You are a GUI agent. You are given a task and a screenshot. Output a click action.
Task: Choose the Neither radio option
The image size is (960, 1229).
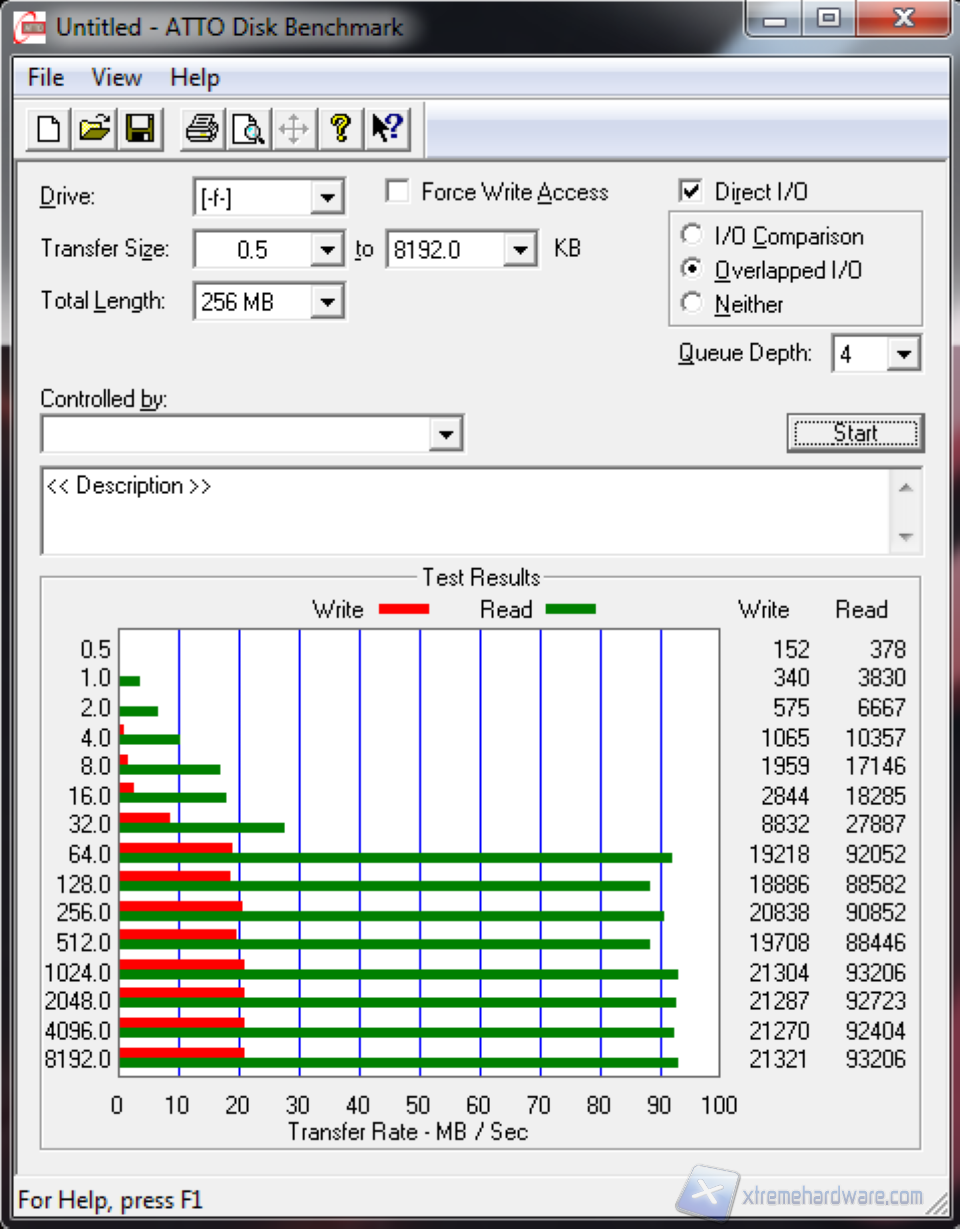pyautogui.click(x=691, y=304)
